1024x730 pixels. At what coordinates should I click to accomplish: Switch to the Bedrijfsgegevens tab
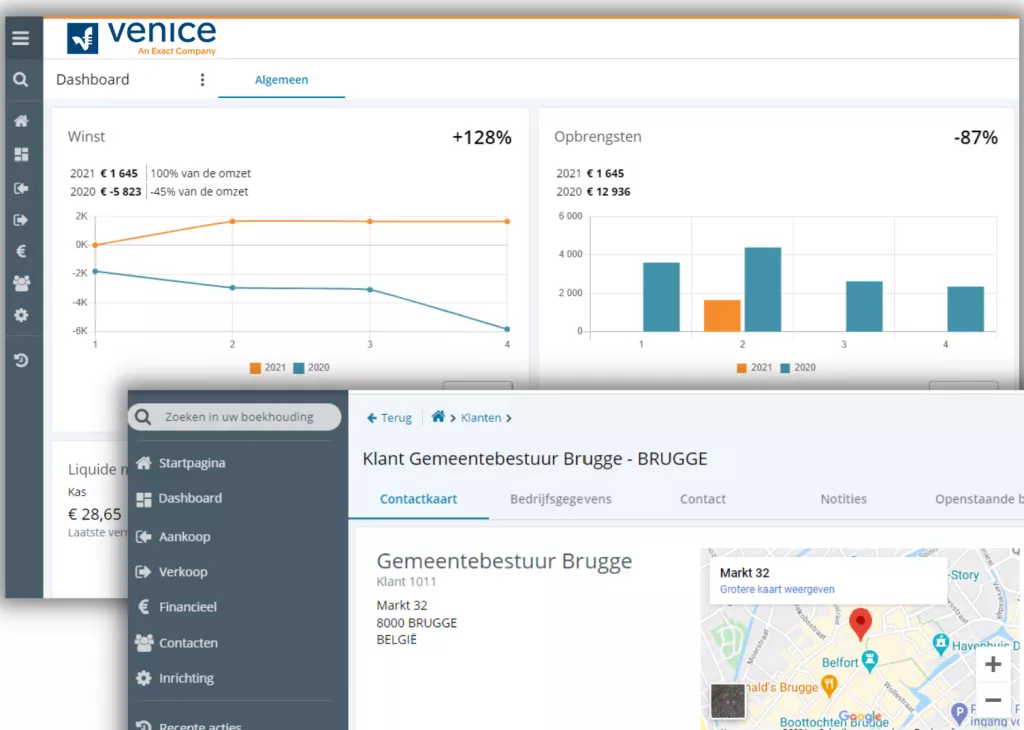[x=560, y=499]
